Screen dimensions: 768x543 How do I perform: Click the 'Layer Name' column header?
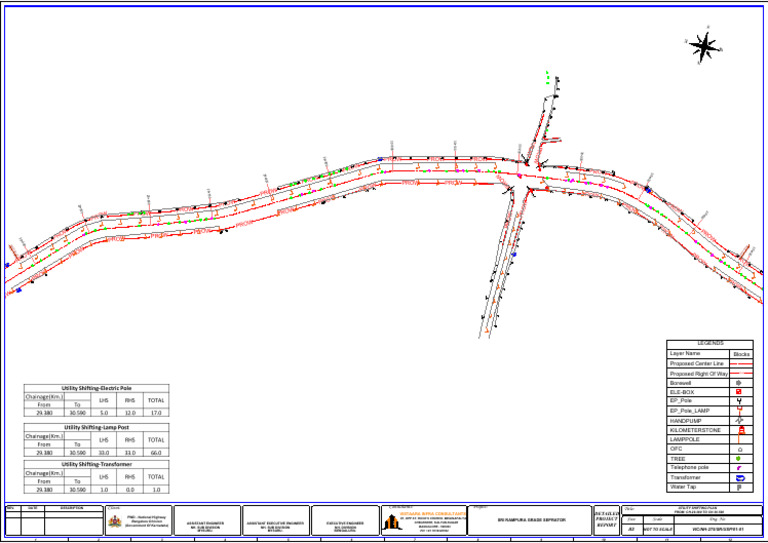click(x=685, y=354)
